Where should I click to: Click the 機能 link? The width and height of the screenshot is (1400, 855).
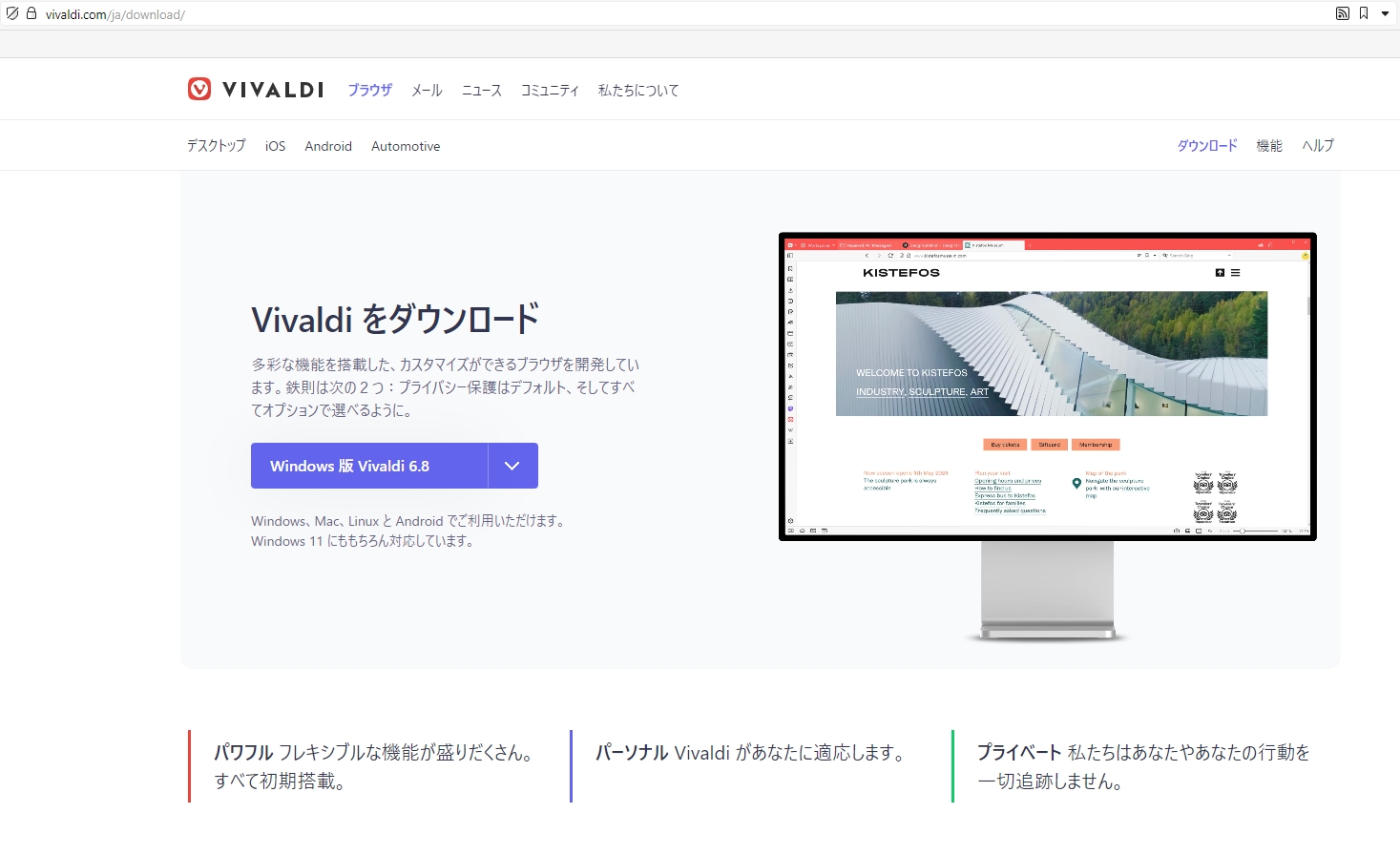(1269, 146)
